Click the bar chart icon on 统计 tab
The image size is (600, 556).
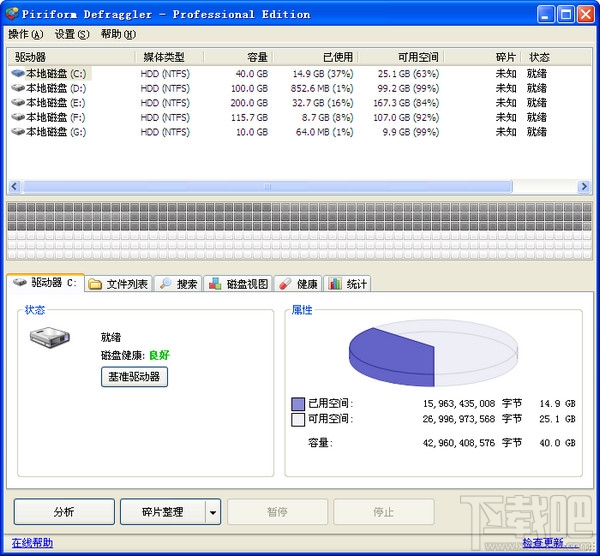click(335, 284)
